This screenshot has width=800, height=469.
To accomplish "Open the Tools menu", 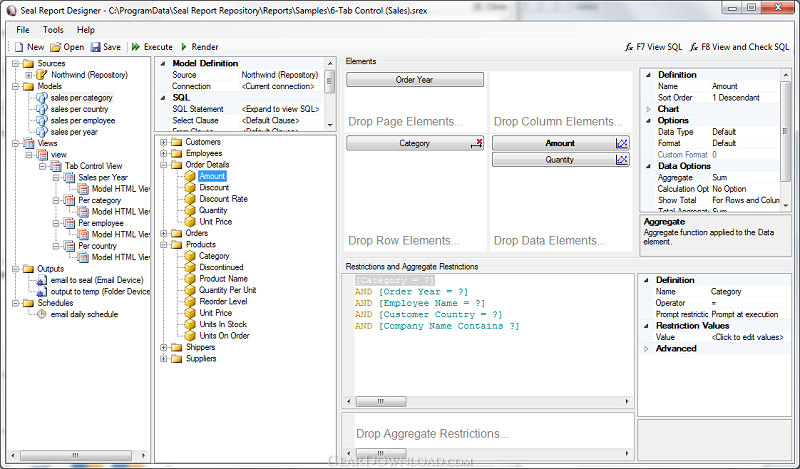I will [x=53, y=30].
